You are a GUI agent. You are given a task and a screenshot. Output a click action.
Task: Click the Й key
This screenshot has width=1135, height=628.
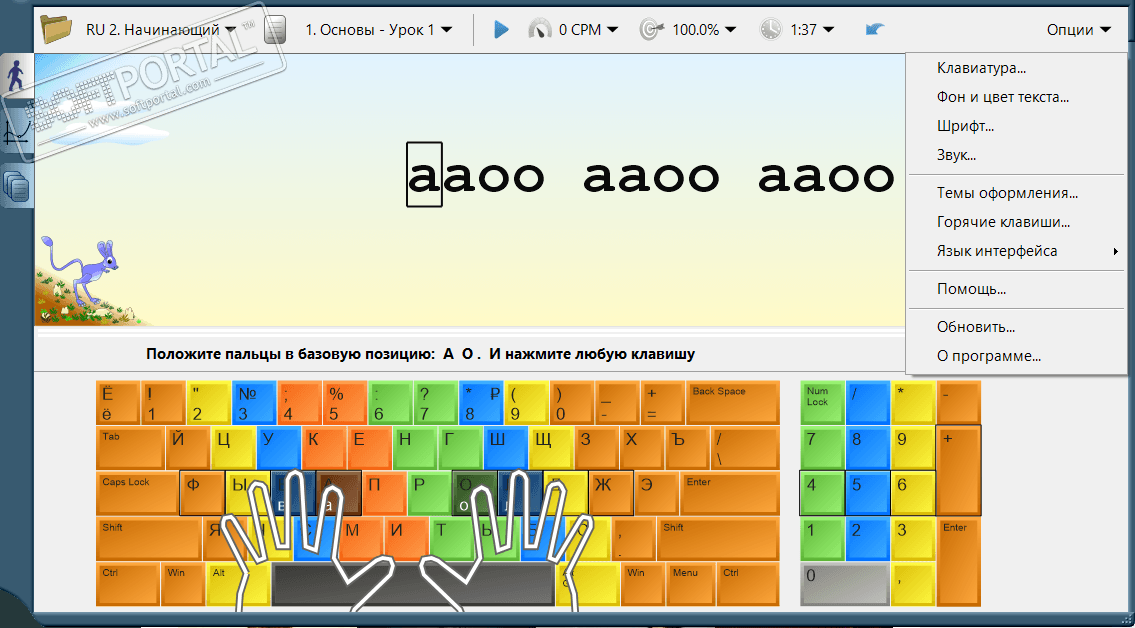(x=187, y=448)
